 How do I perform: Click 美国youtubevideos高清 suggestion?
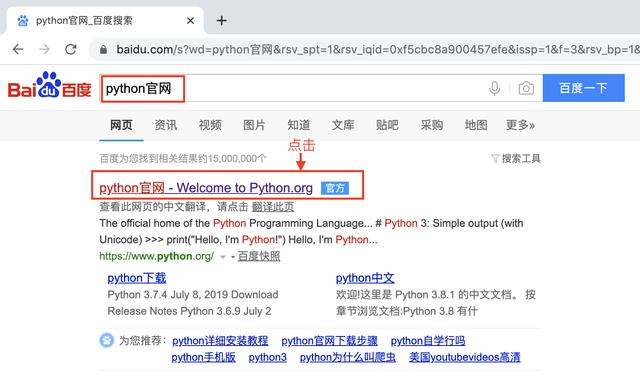pyautogui.click(x=465, y=357)
